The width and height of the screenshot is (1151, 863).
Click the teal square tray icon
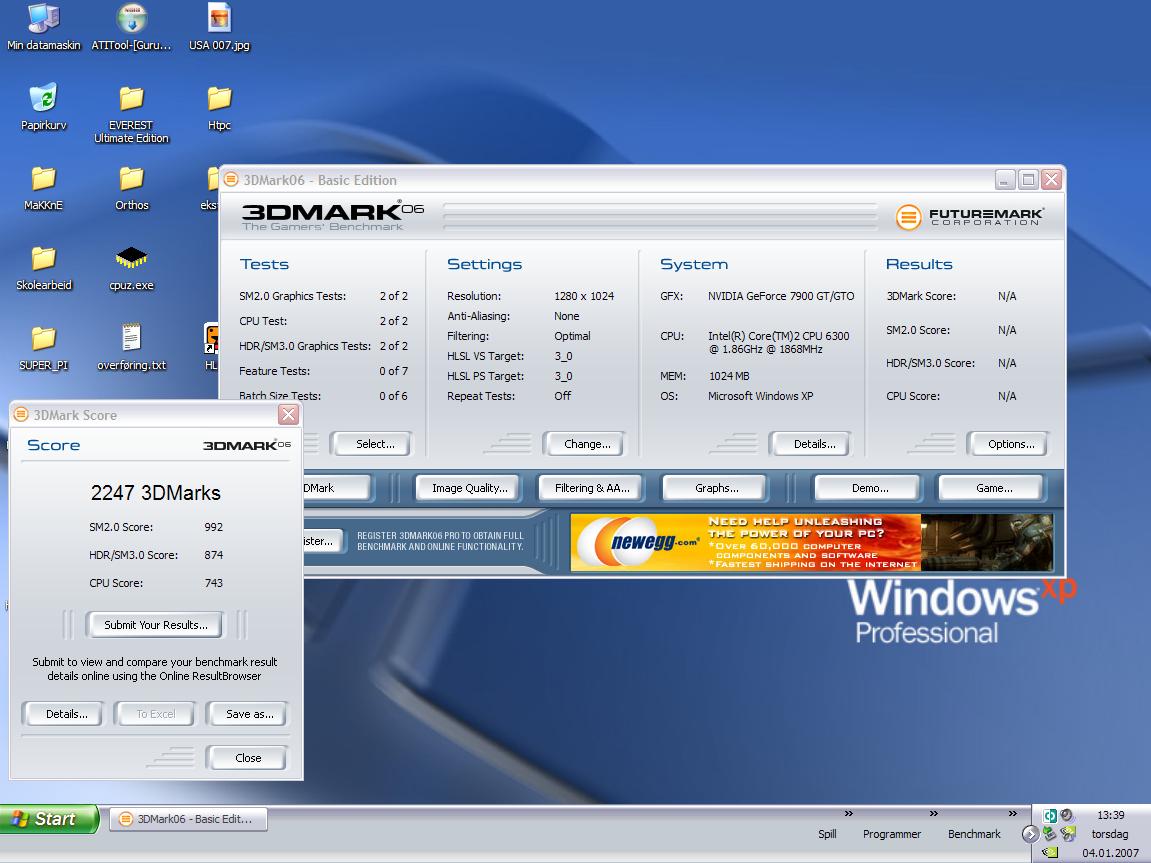coord(1050,815)
